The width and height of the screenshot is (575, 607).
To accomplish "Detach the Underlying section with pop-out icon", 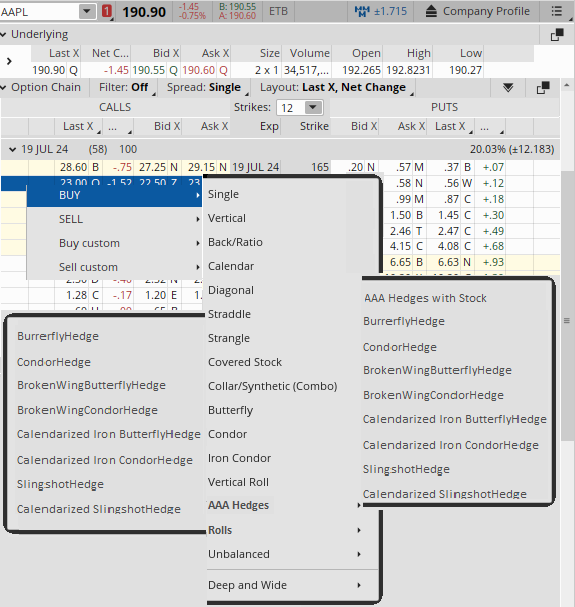I will click(x=557, y=35).
